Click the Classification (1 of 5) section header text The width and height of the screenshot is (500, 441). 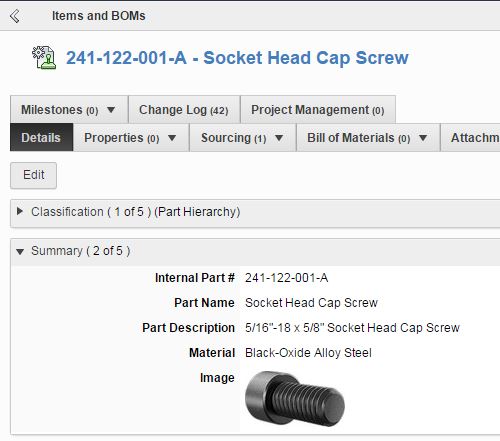pos(136,212)
